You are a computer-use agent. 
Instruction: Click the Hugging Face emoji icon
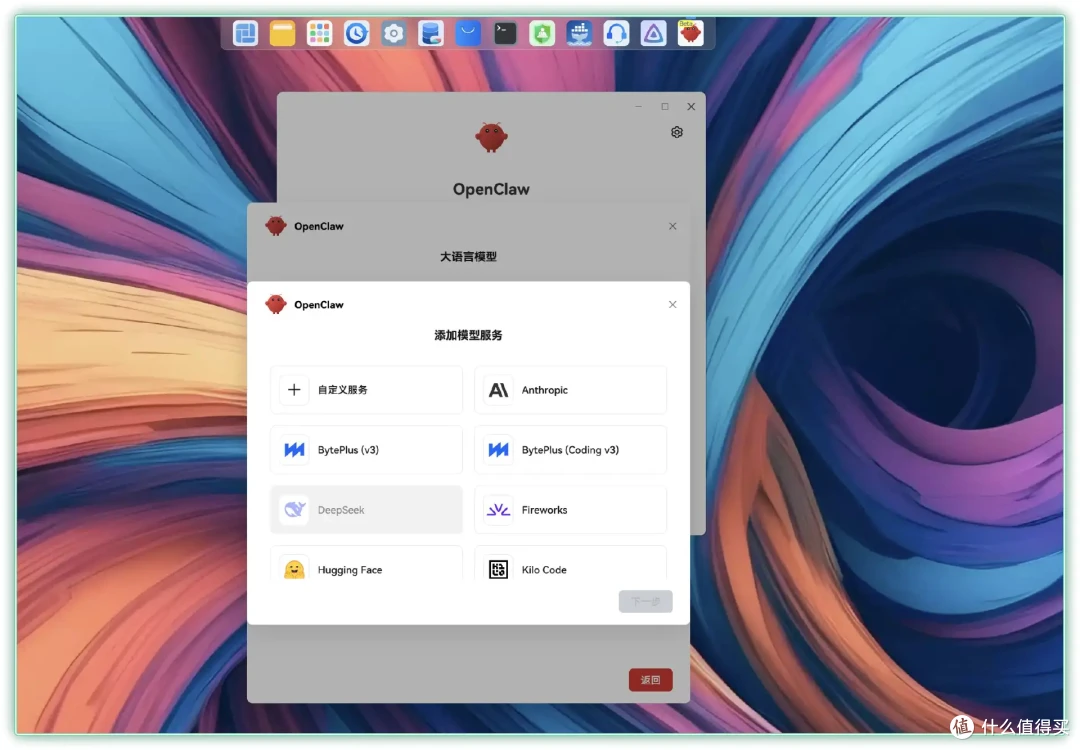[294, 570]
